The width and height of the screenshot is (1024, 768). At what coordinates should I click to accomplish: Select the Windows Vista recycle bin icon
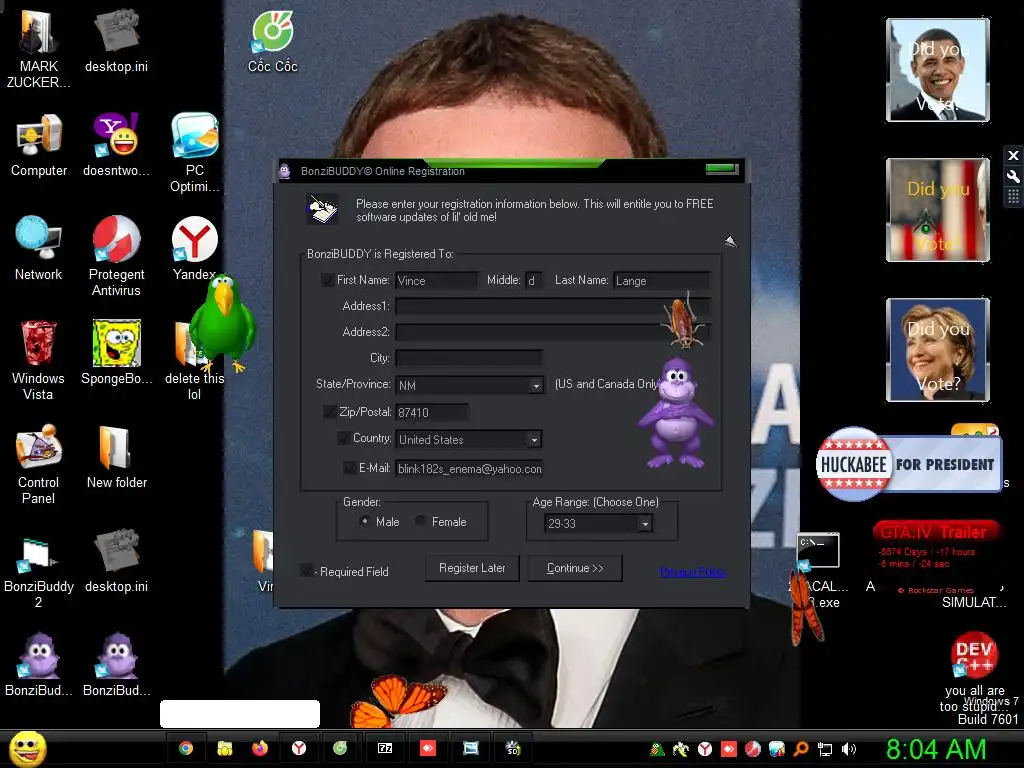click(38, 360)
